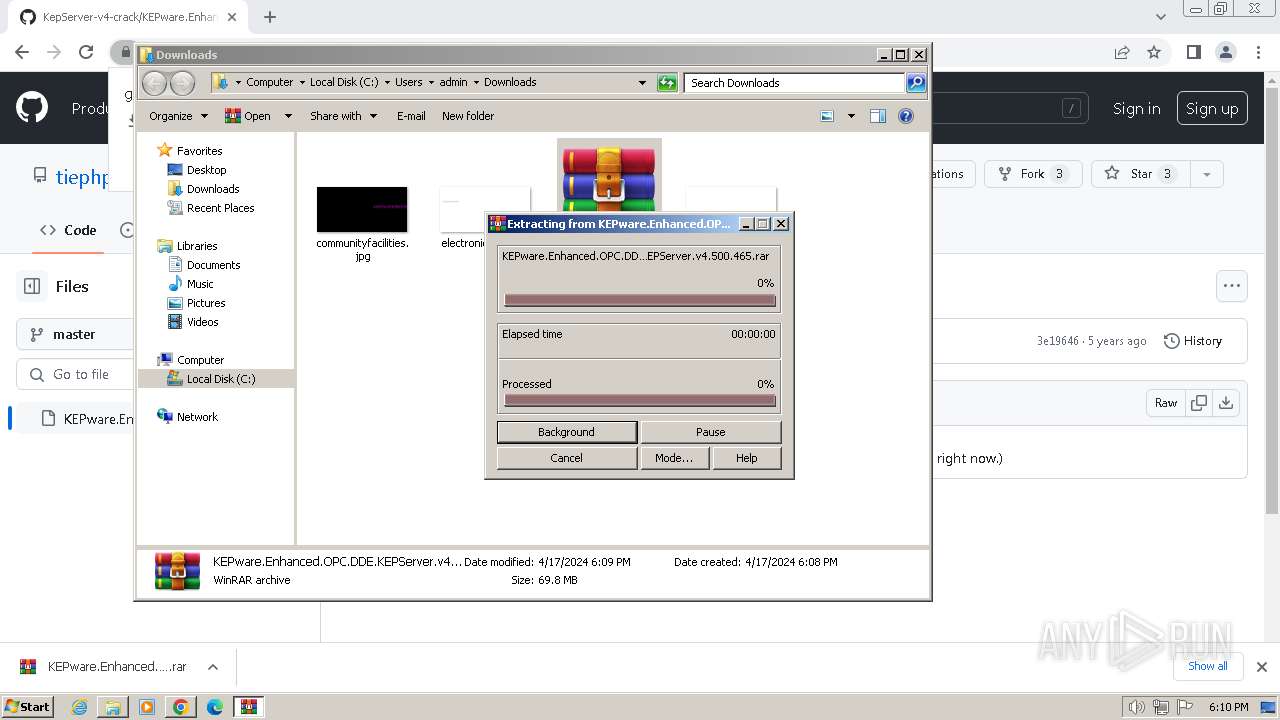
Task: Open the Organize menu
Action: point(178,116)
